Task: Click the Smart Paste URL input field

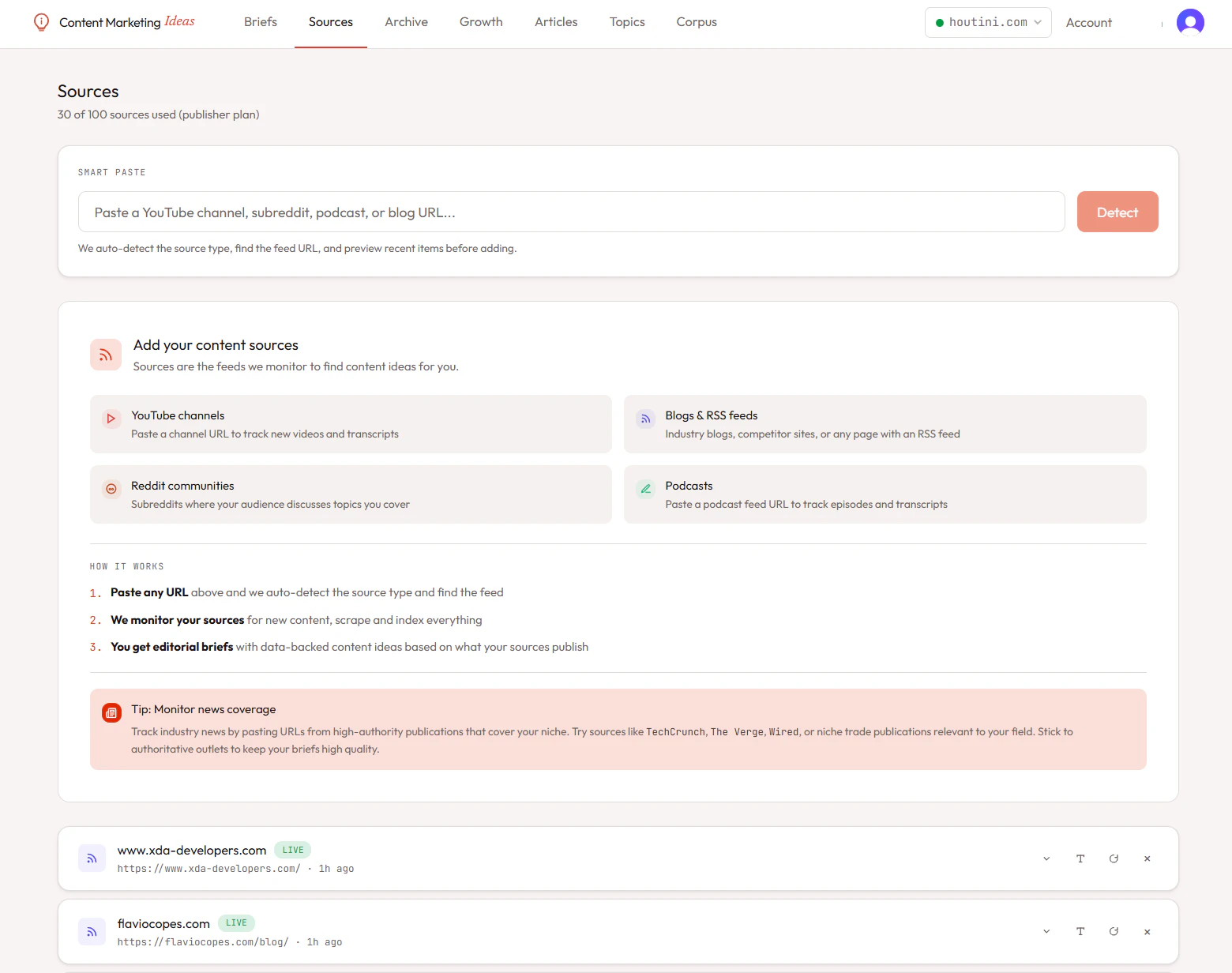Action: [570, 212]
